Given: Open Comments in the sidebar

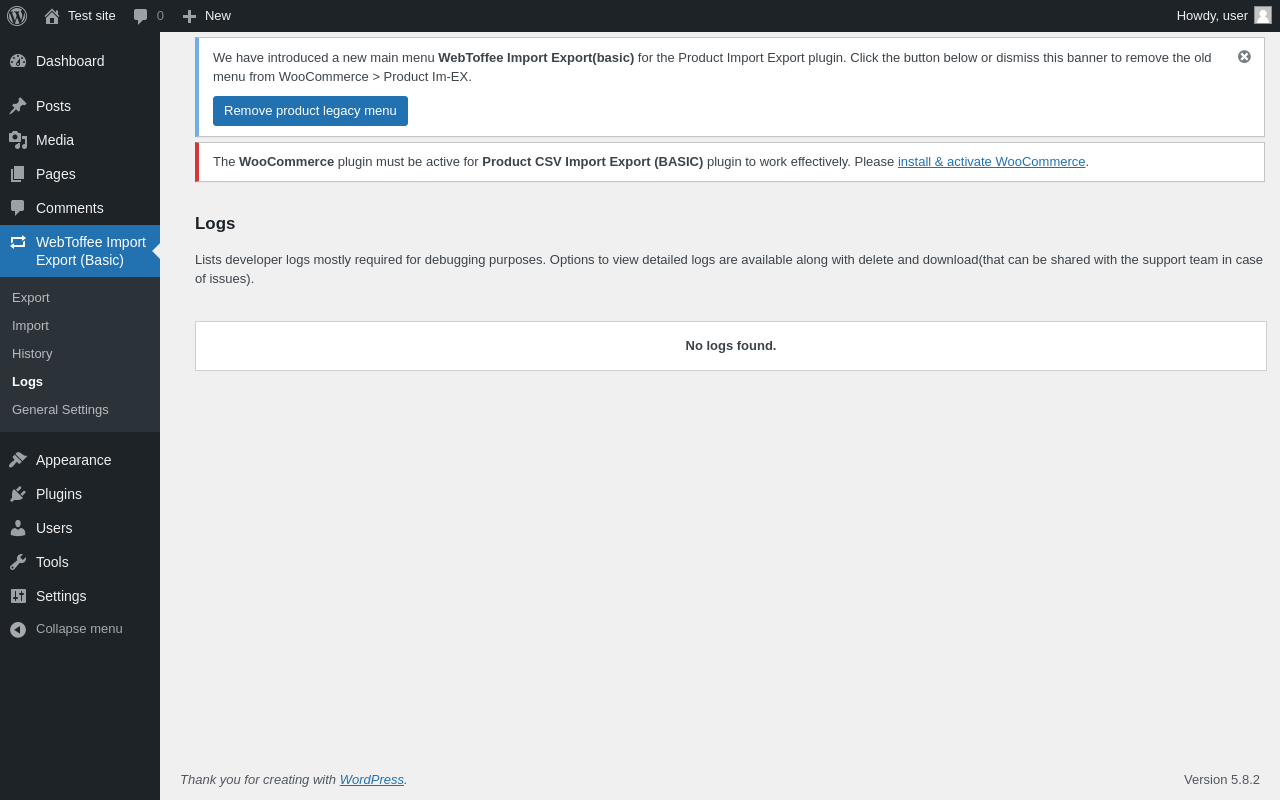Looking at the screenshot, I should point(80,208).
